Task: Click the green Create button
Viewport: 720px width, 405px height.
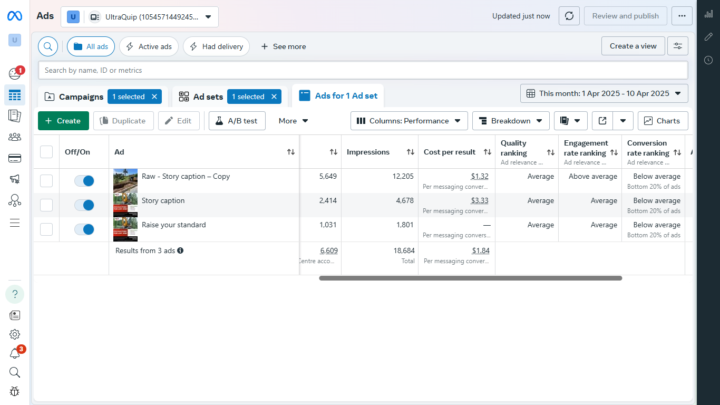Action: pyautogui.click(x=63, y=121)
